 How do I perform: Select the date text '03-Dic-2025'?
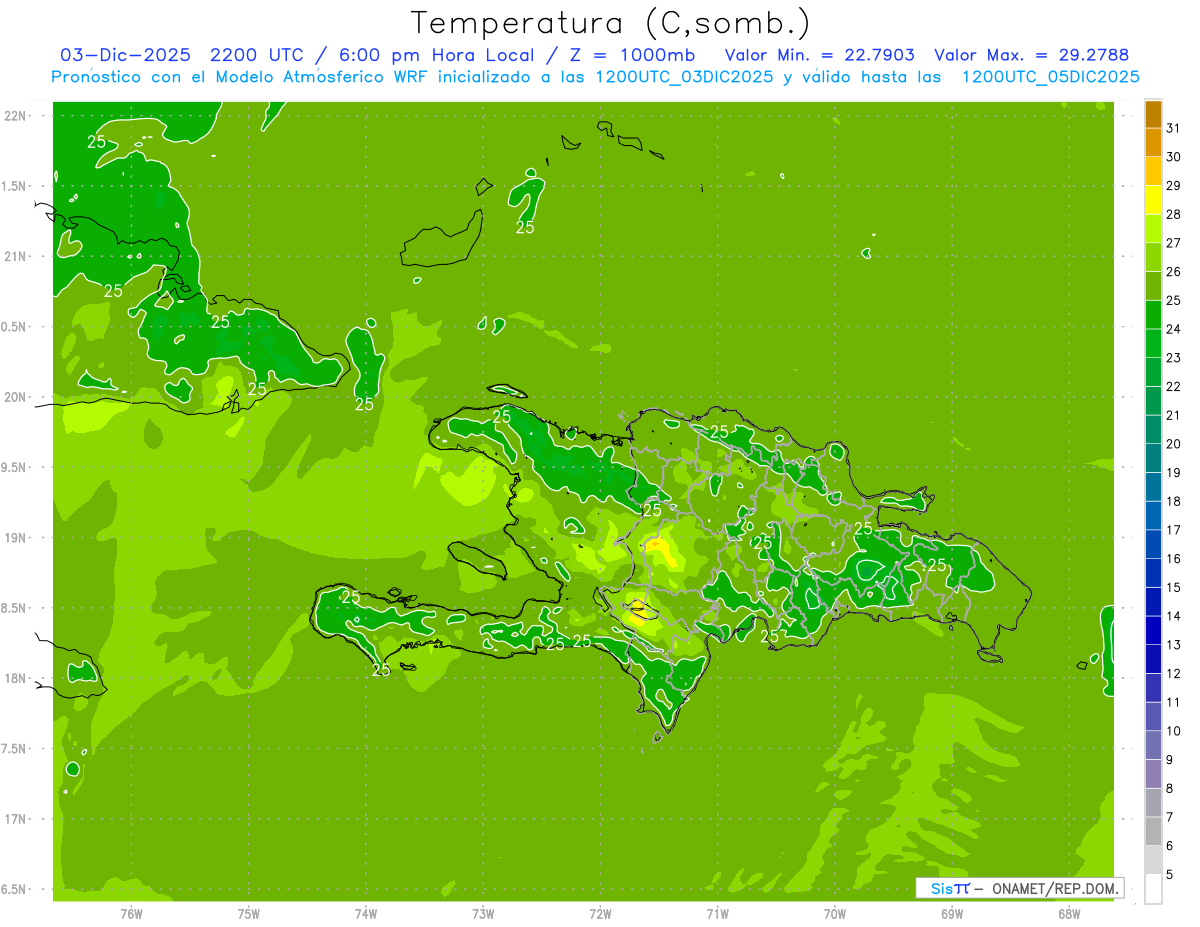[x=126, y=56]
